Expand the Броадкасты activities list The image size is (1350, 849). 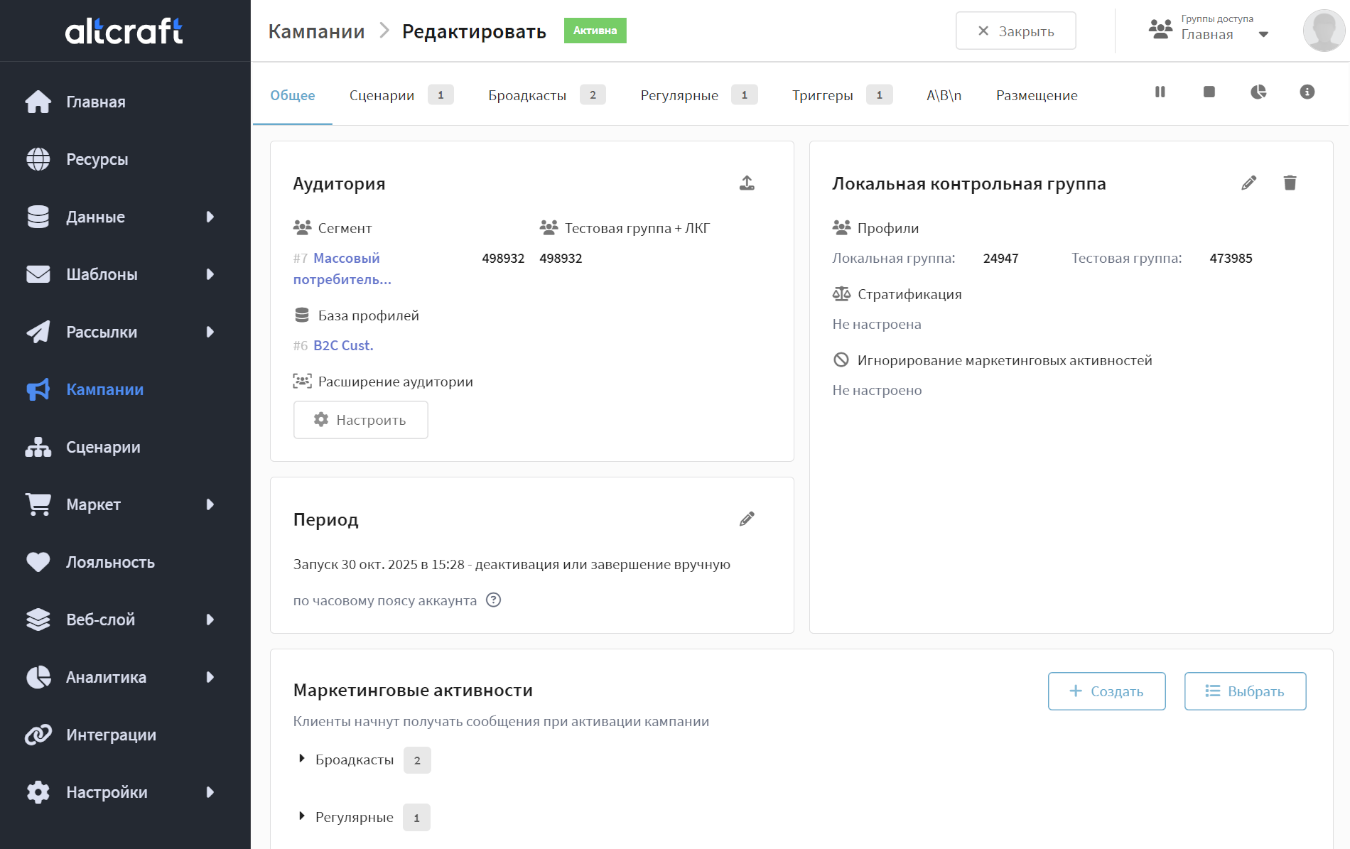click(x=302, y=760)
